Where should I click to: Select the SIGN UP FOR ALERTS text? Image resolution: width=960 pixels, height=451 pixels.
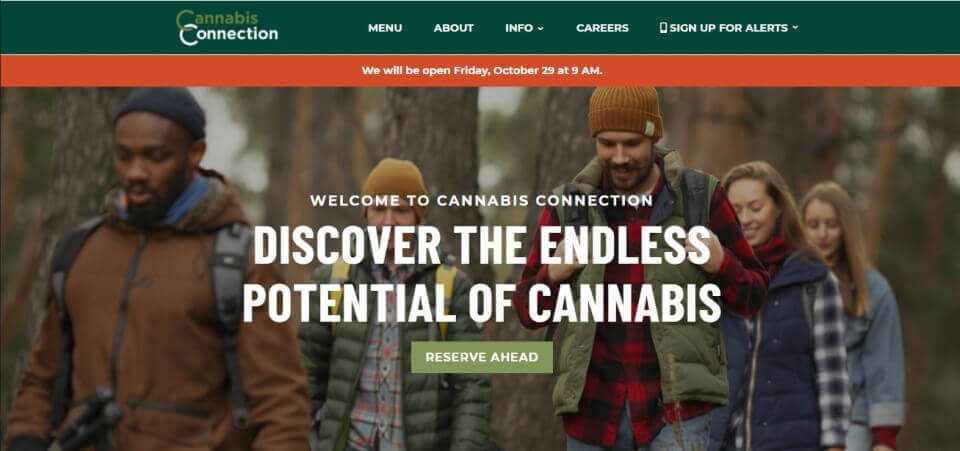[729, 28]
